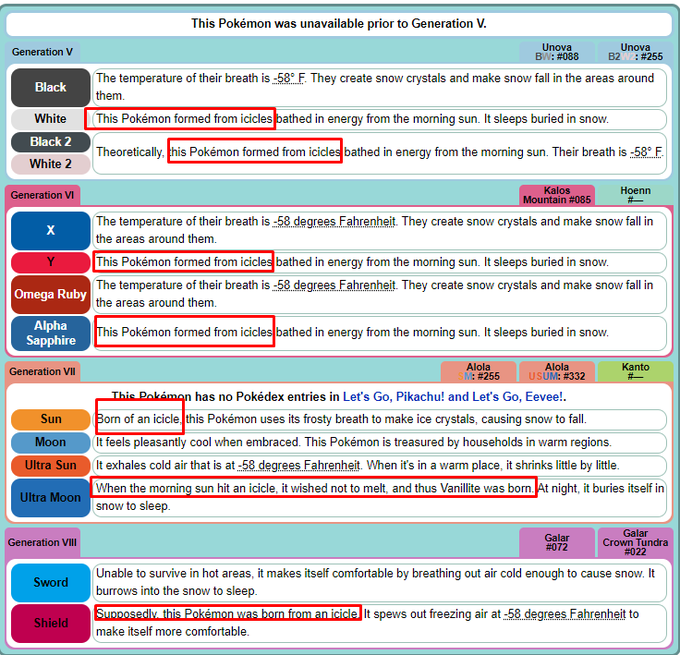Click "-58° F" in the Black 2 entry
This screenshot has width=680, height=655.
[646, 152]
